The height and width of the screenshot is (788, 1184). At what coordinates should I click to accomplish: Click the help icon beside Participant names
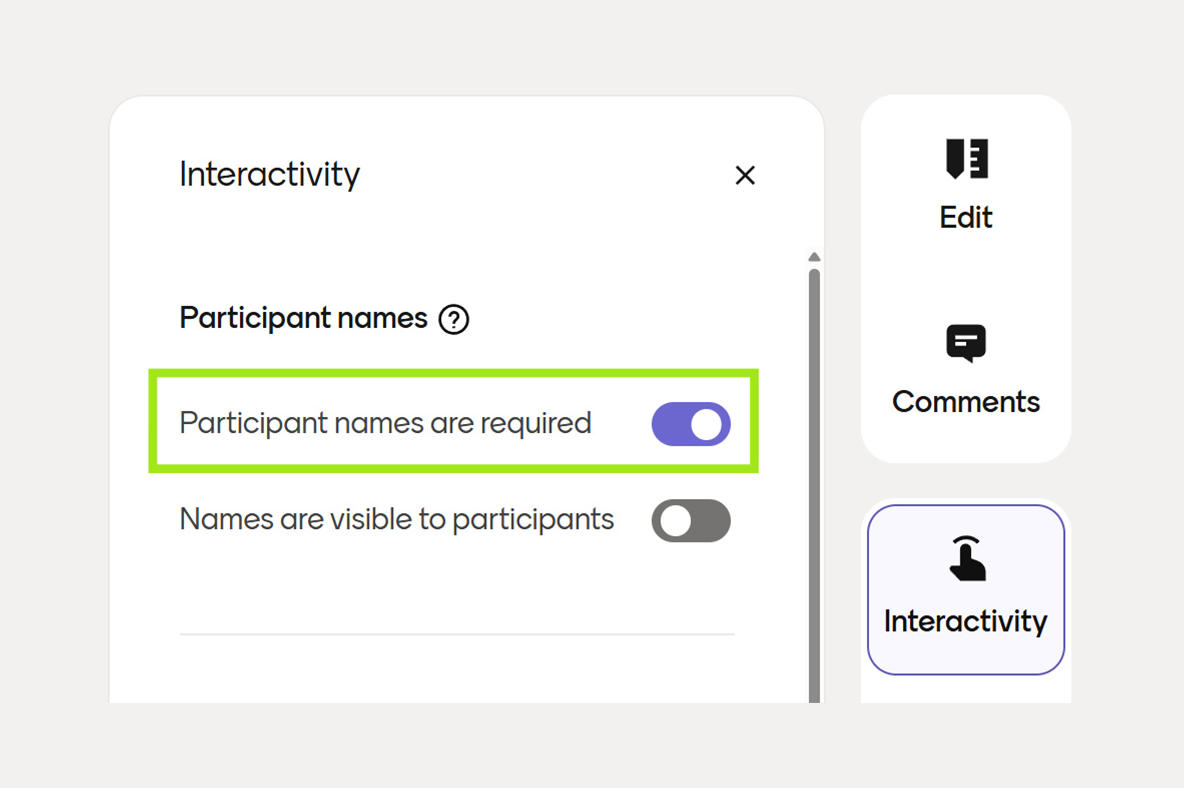click(454, 319)
